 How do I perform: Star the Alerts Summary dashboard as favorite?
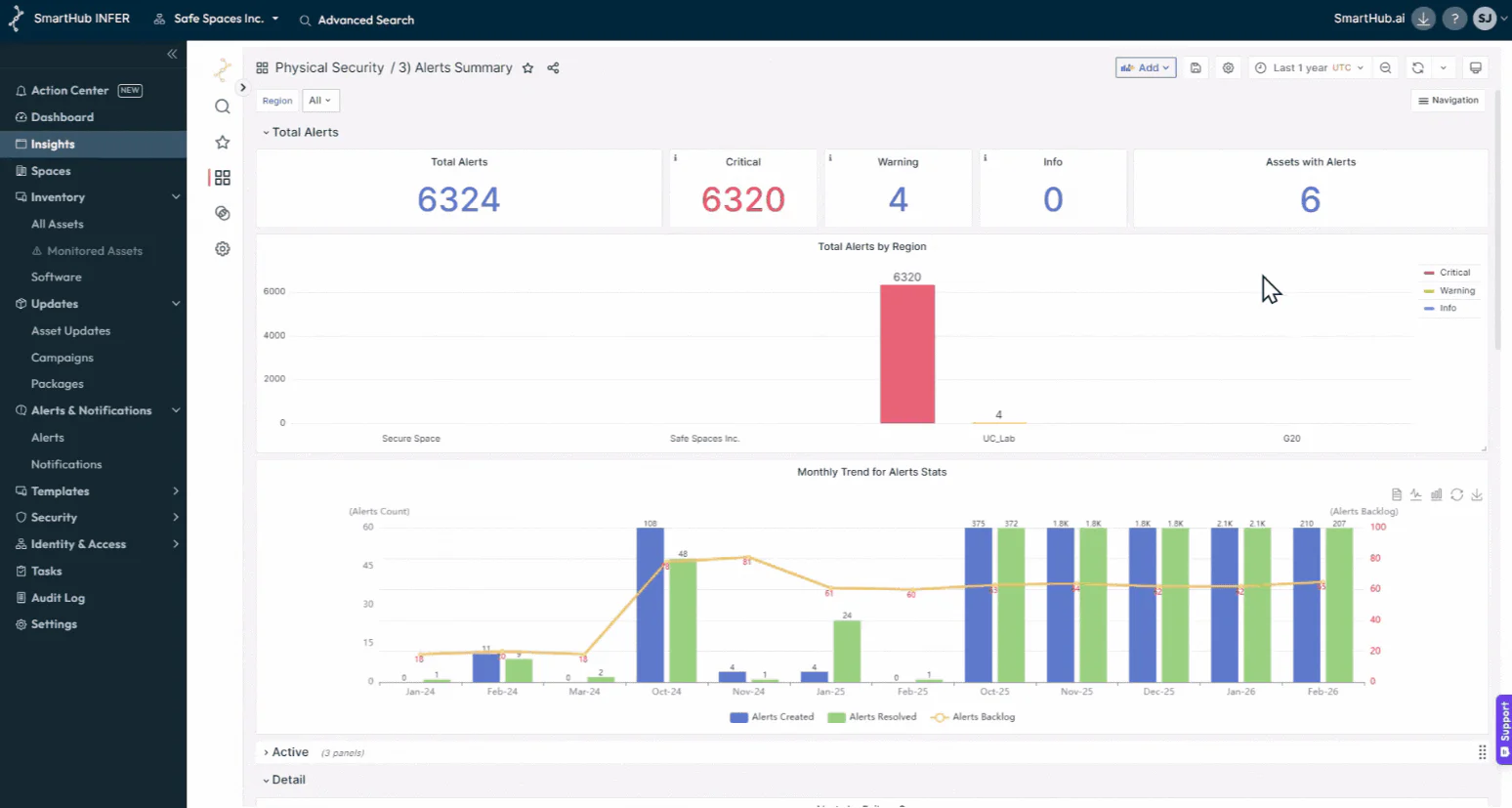527,68
